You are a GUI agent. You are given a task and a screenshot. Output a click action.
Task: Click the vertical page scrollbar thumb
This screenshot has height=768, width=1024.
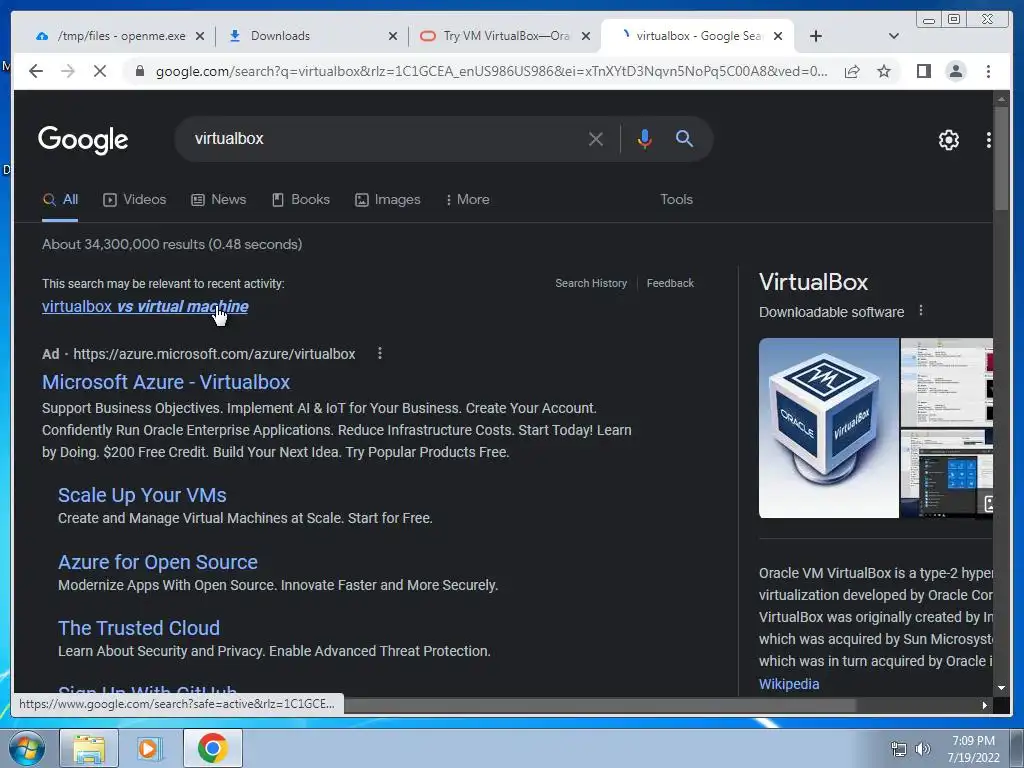[x=1001, y=159]
